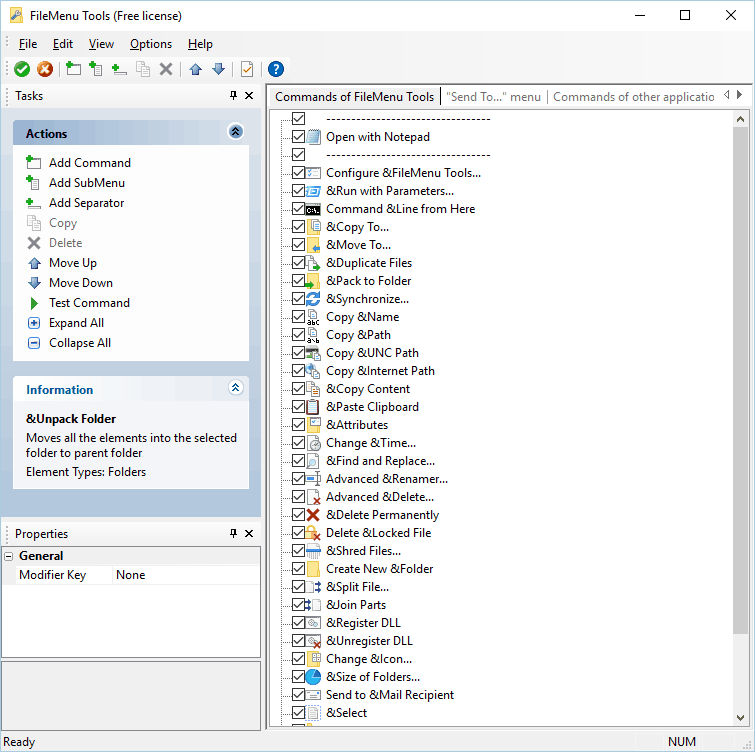755x752 pixels.
Task: Click the Shred Files icon
Action: [313, 551]
